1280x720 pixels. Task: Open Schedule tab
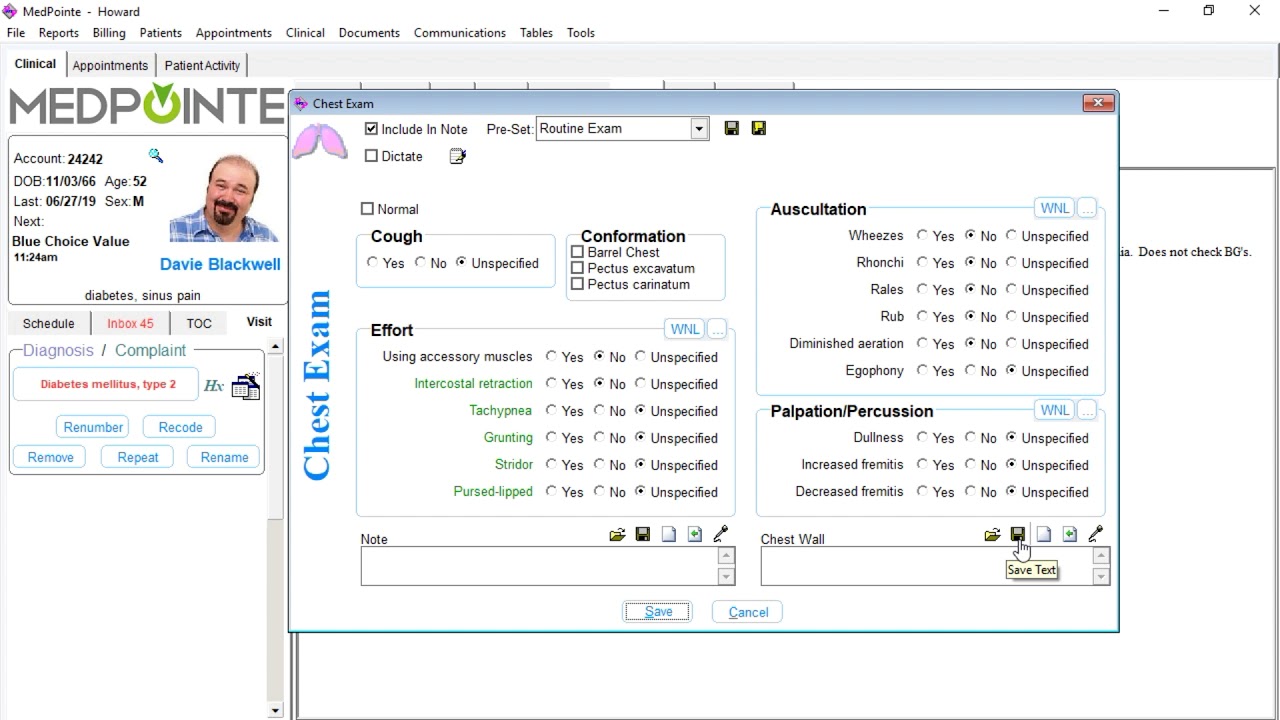pos(48,323)
